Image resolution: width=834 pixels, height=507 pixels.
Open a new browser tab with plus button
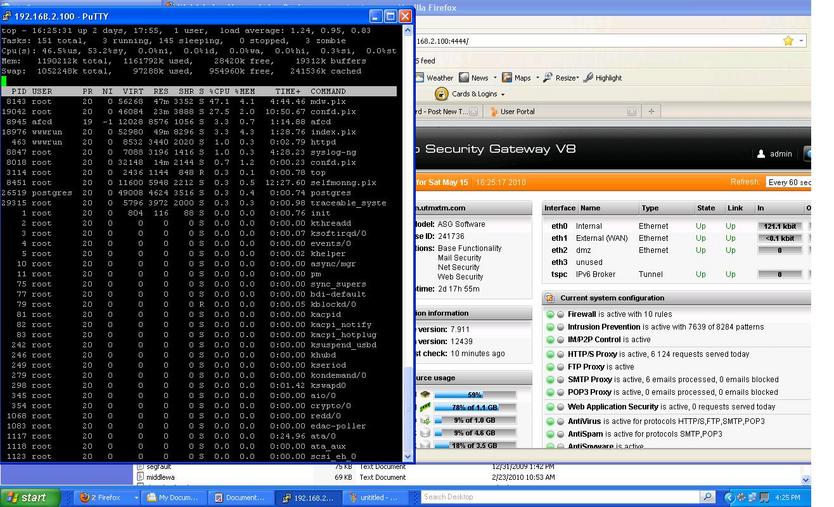click(x=651, y=111)
